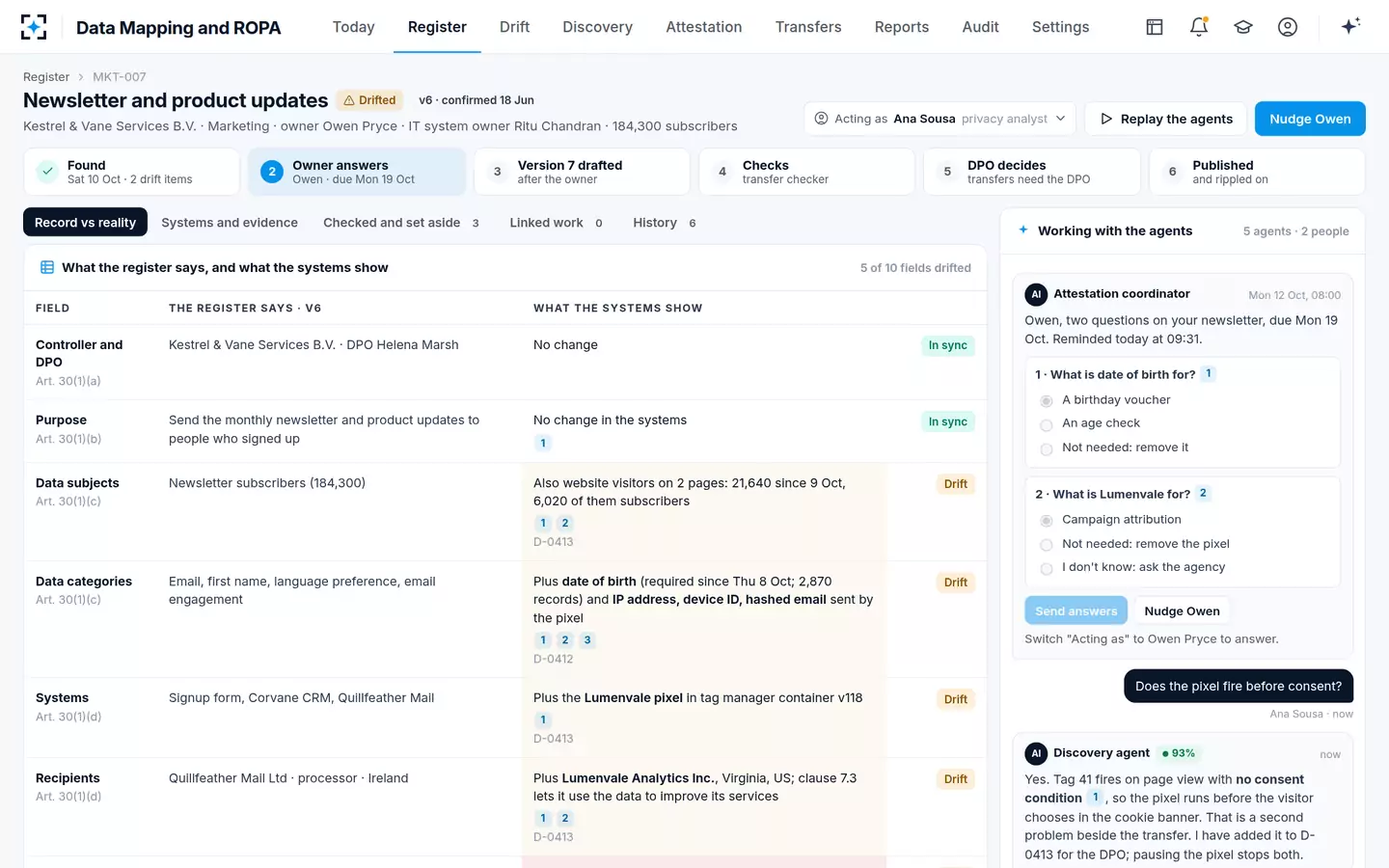The height and width of the screenshot is (868, 1389).
Task: Open the 'Acting as Ana Sousa' dropdown
Action: [x=940, y=119]
